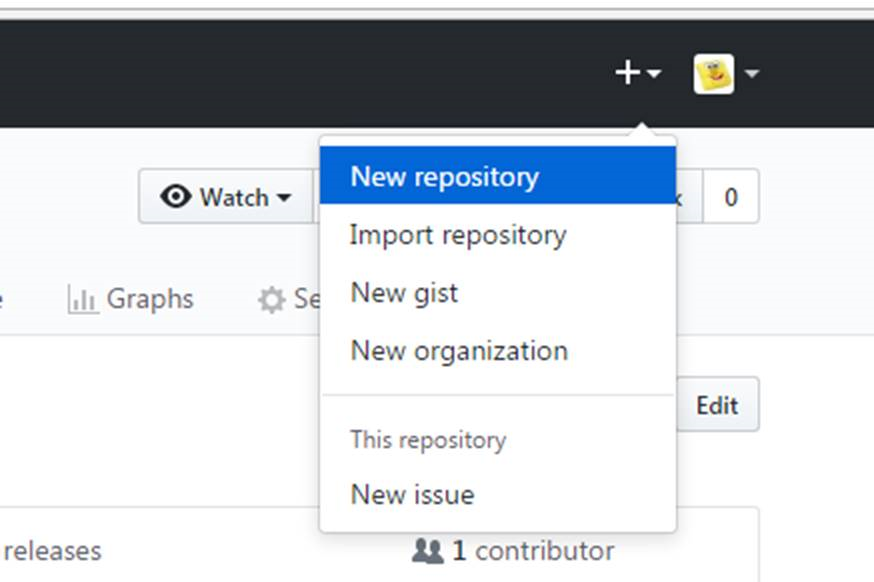The height and width of the screenshot is (582, 874).
Task: Open the Graphs tab
Action: pyautogui.click(x=149, y=299)
